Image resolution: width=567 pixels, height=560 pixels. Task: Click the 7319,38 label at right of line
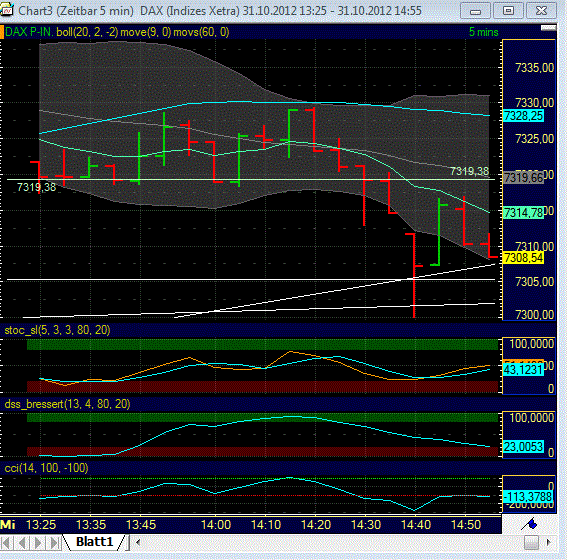469,171
